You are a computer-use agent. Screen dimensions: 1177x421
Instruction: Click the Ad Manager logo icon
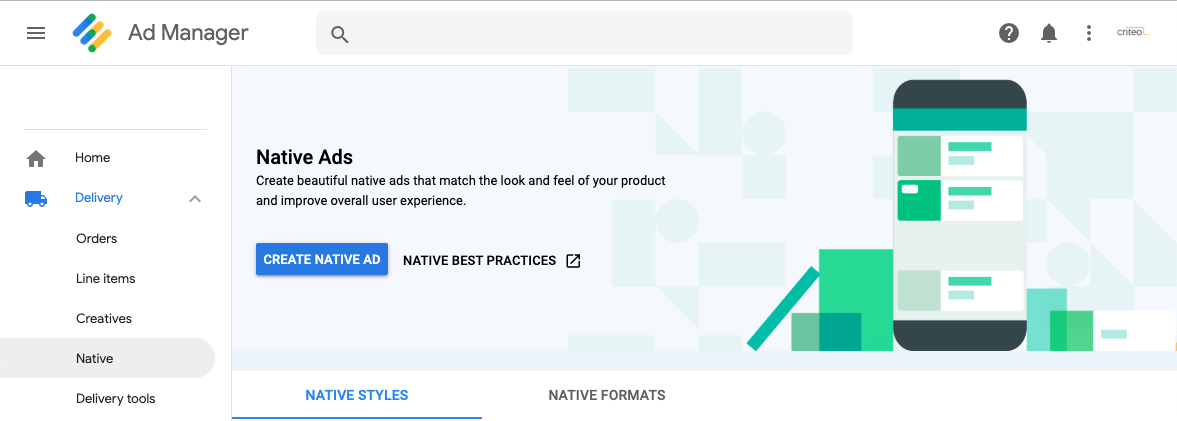[x=92, y=33]
